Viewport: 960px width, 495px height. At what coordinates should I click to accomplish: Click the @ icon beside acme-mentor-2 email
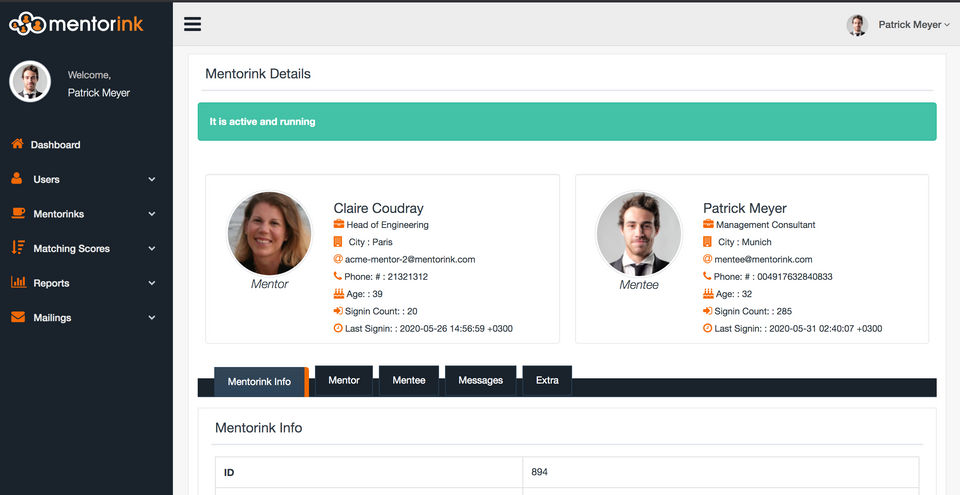click(338, 259)
